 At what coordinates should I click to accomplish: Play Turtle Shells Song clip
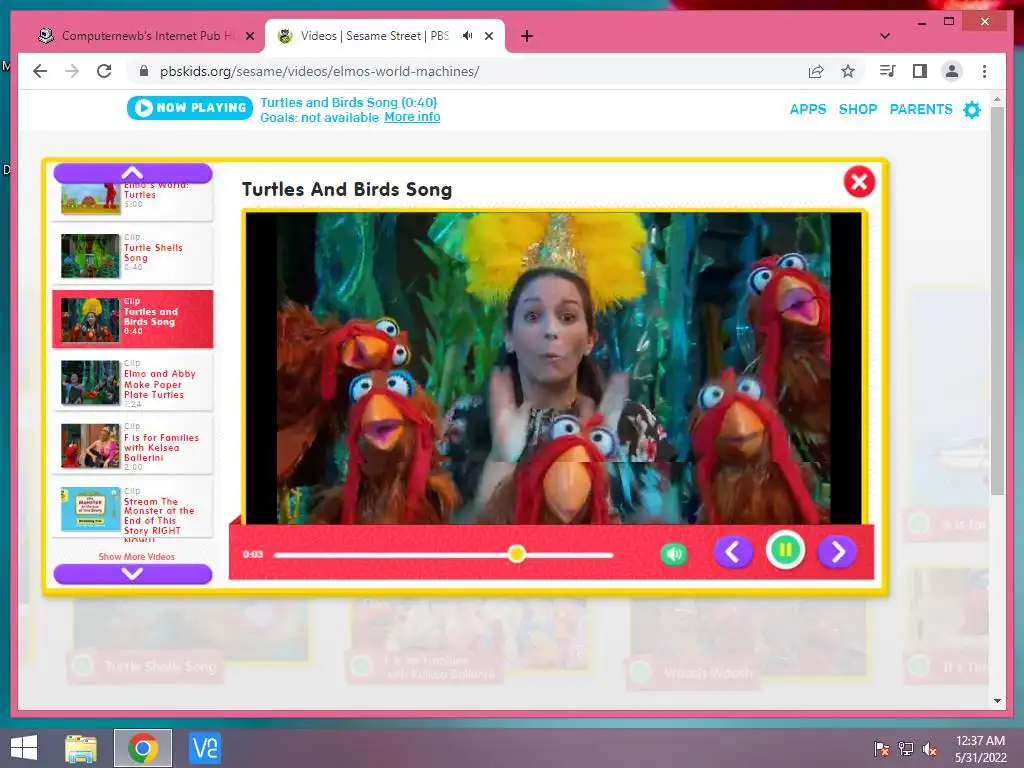pos(133,255)
